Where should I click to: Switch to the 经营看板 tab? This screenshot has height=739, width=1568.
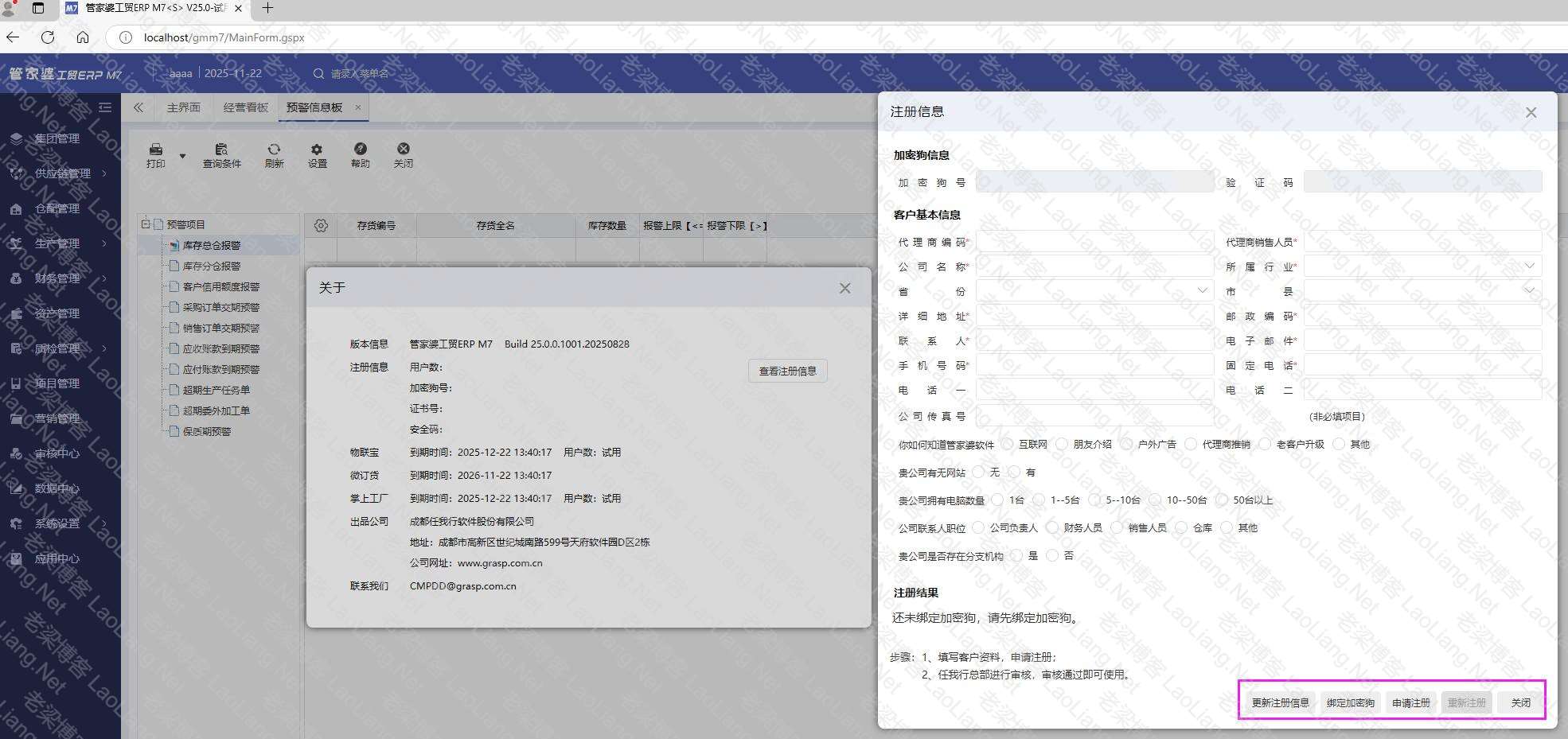(245, 107)
